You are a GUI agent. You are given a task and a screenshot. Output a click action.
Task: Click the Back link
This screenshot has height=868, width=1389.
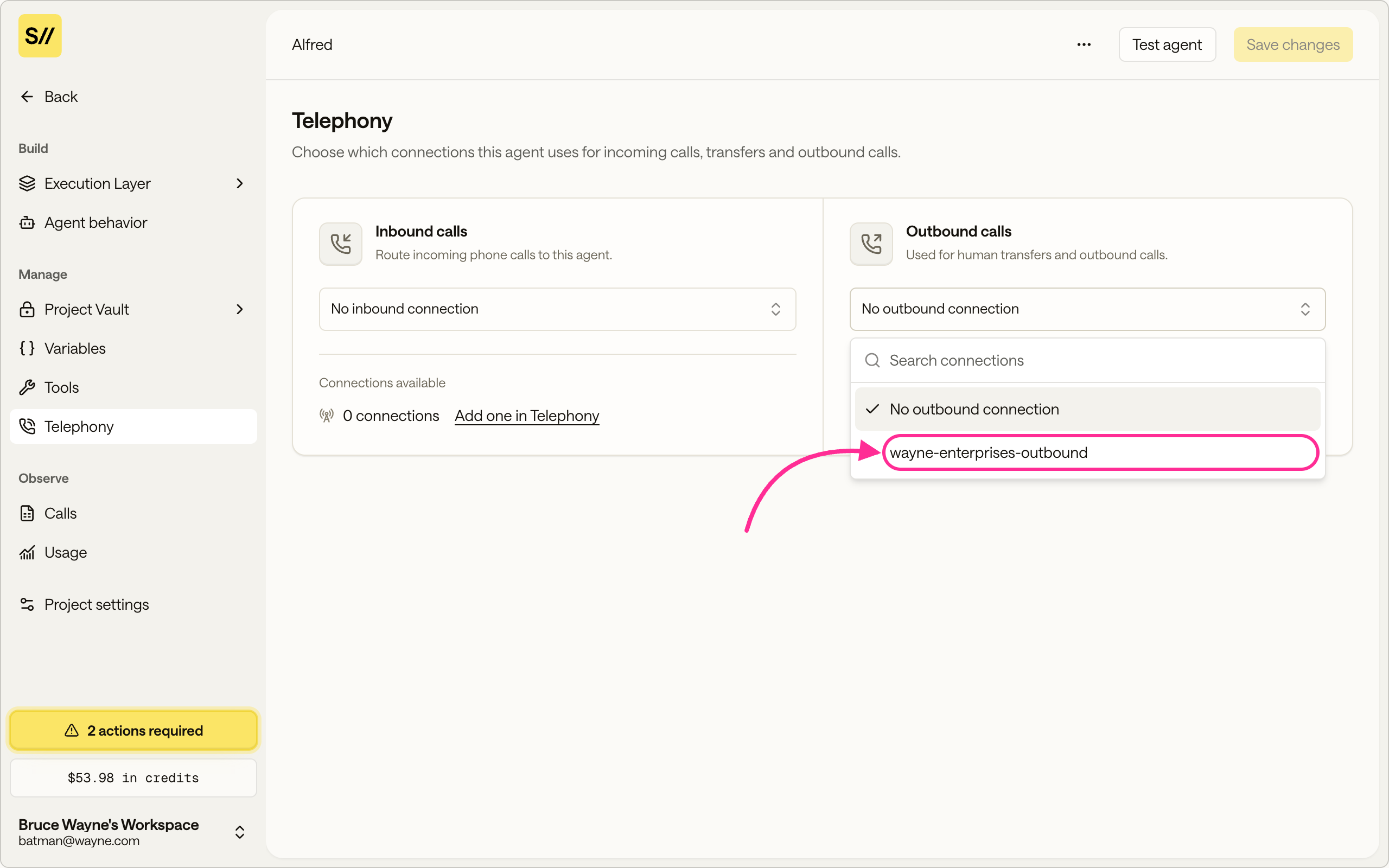61,97
